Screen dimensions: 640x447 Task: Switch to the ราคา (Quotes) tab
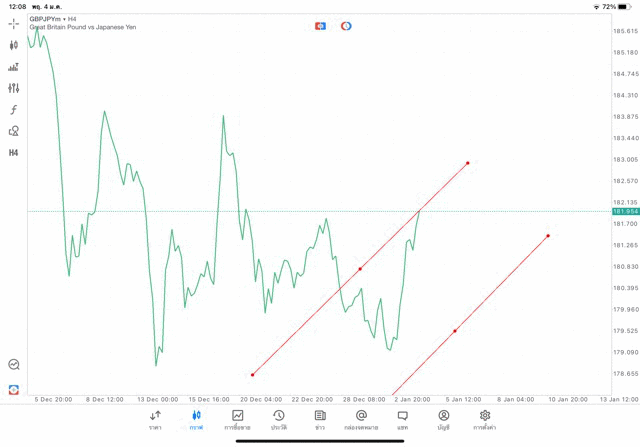pyautogui.click(x=155, y=419)
